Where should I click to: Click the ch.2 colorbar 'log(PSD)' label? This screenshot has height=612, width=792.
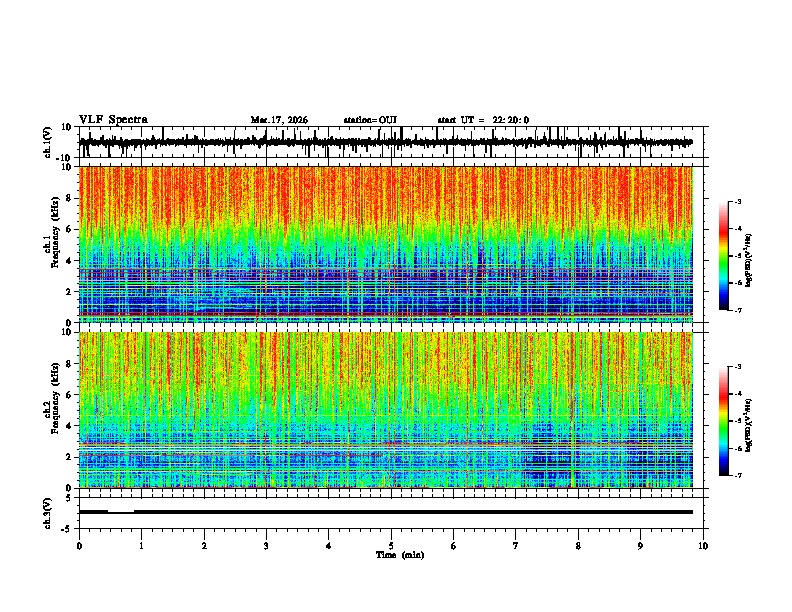click(749, 425)
